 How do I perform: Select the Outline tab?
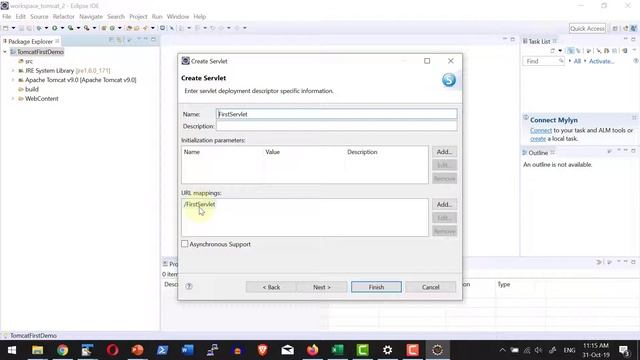click(x=538, y=153)
